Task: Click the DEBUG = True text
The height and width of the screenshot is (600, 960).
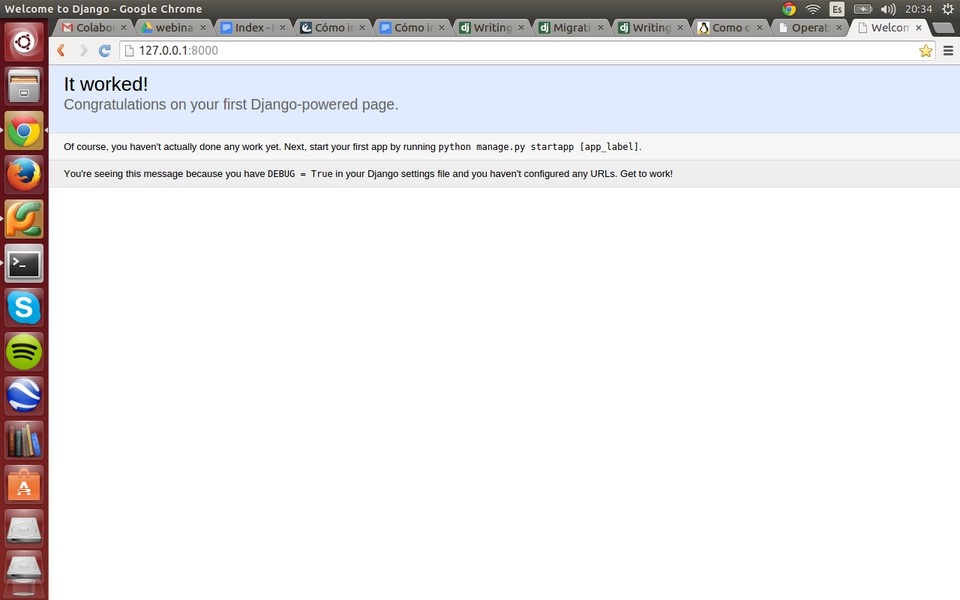Action: [300, 174]
